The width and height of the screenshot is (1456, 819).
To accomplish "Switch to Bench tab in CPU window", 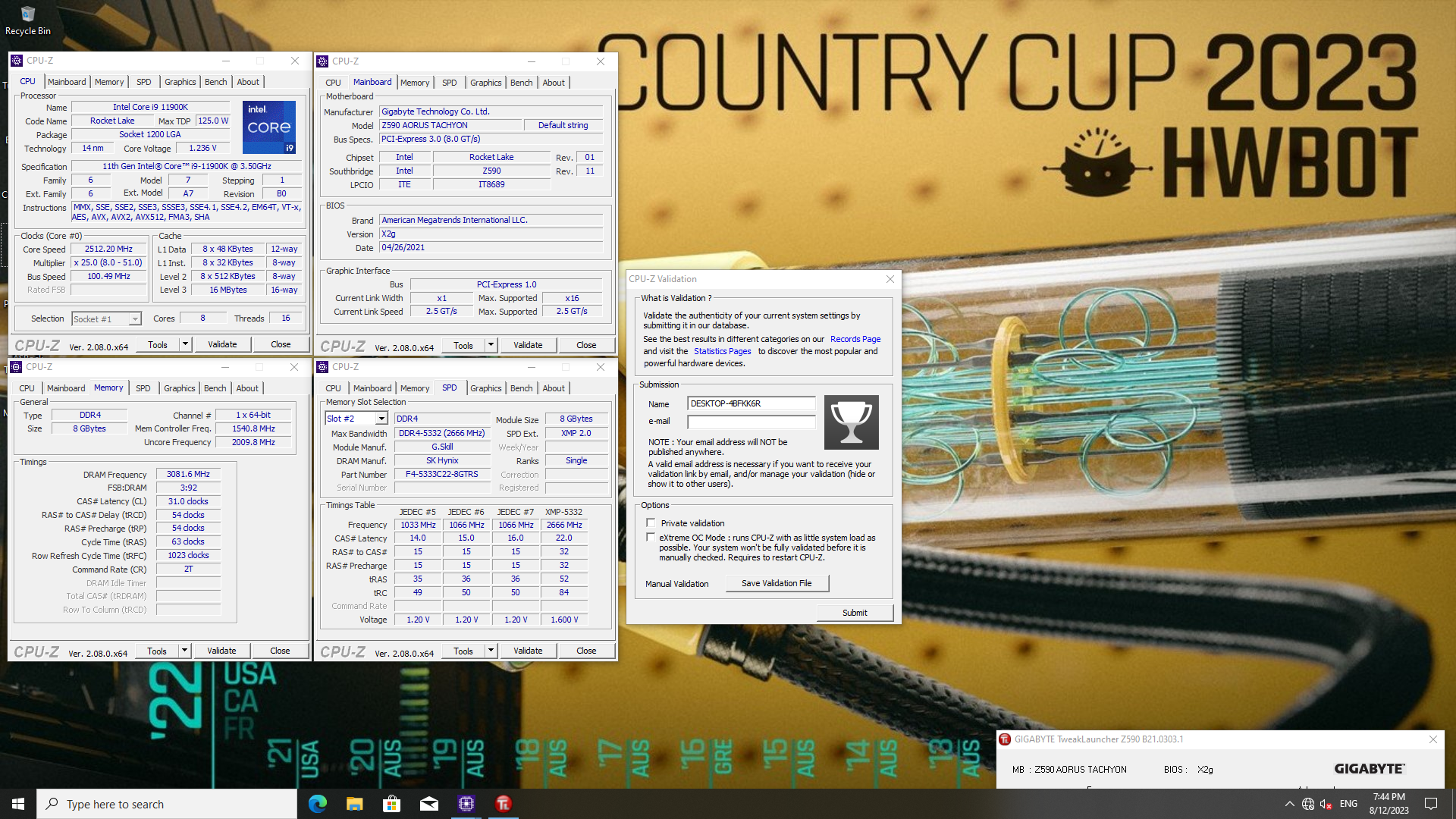I will pos(215,82).
